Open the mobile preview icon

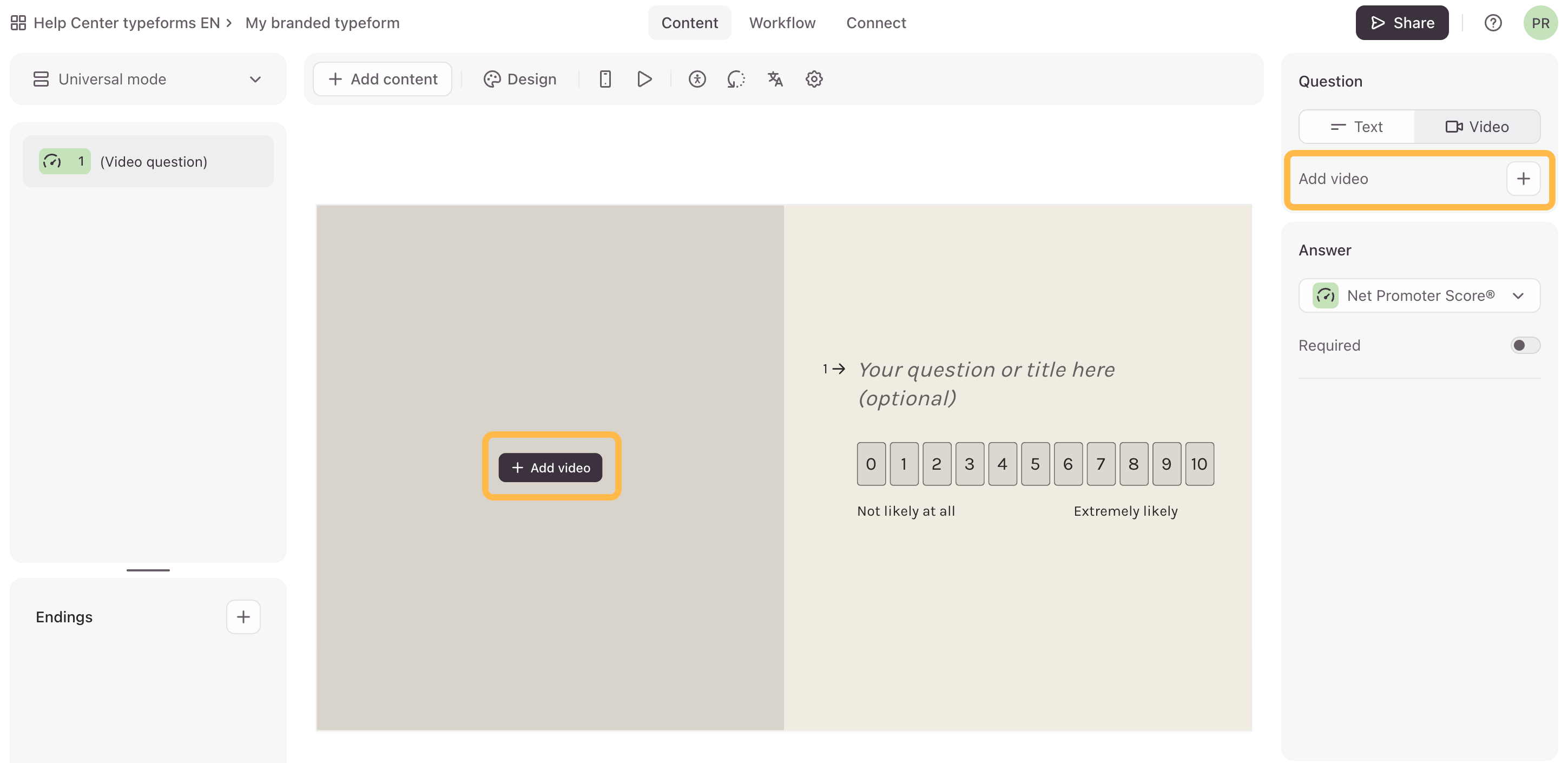tap(605, 79)
